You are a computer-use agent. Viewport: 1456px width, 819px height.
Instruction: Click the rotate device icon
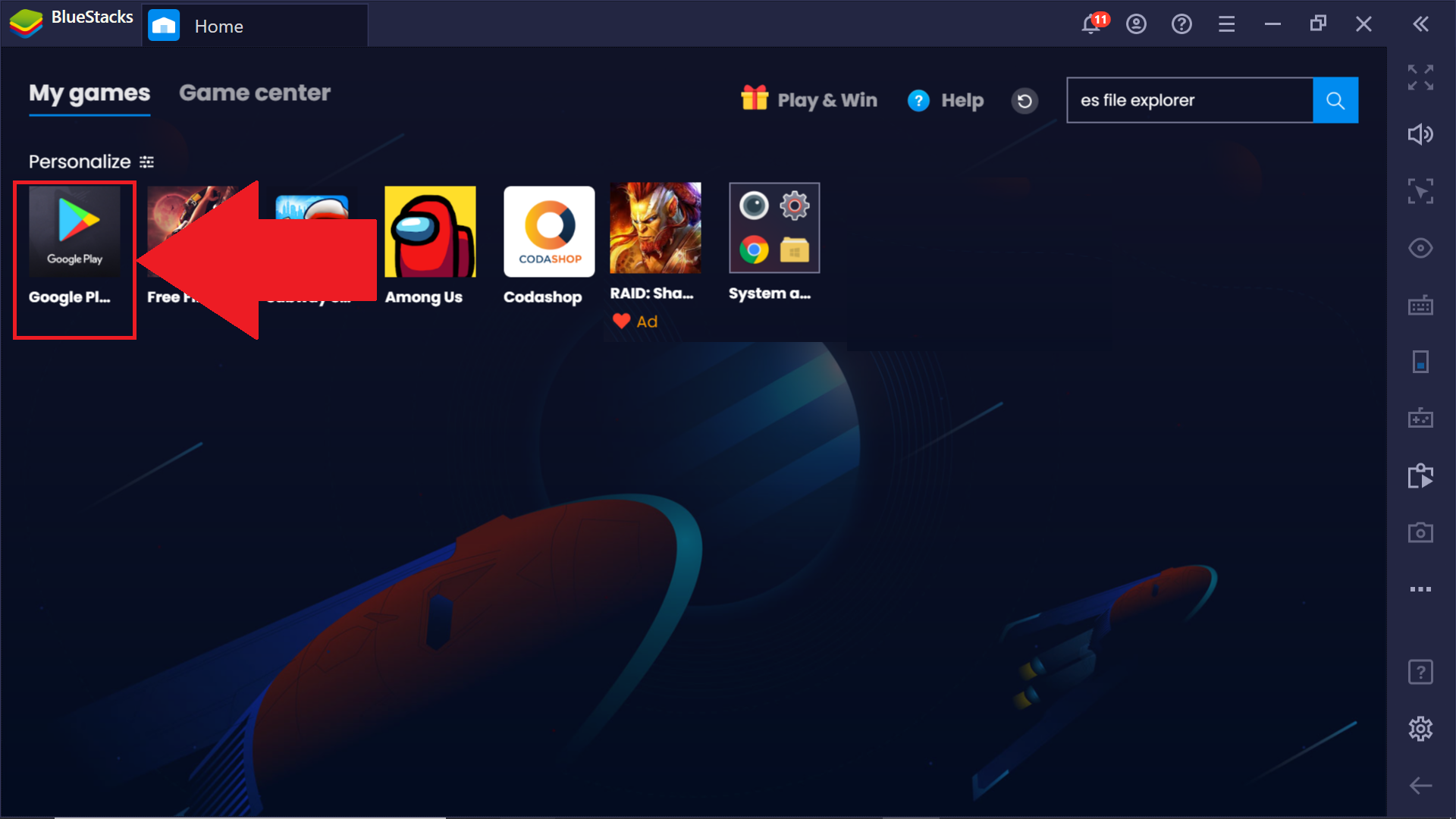coord(1420,362)
